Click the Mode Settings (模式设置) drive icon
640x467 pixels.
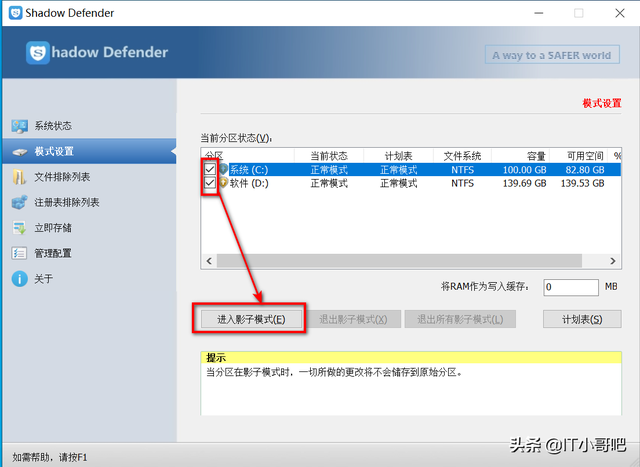coord(19,152)
